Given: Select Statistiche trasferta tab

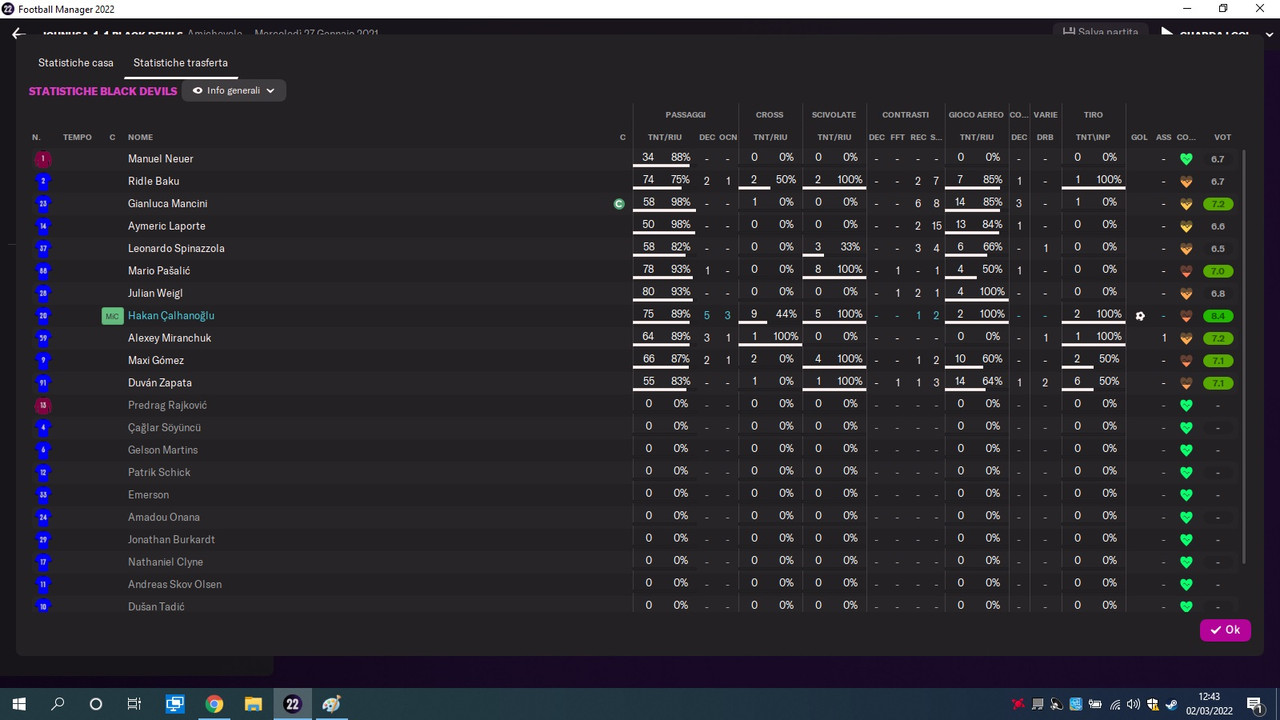Looking at the screenshot, I should point(181,63).
